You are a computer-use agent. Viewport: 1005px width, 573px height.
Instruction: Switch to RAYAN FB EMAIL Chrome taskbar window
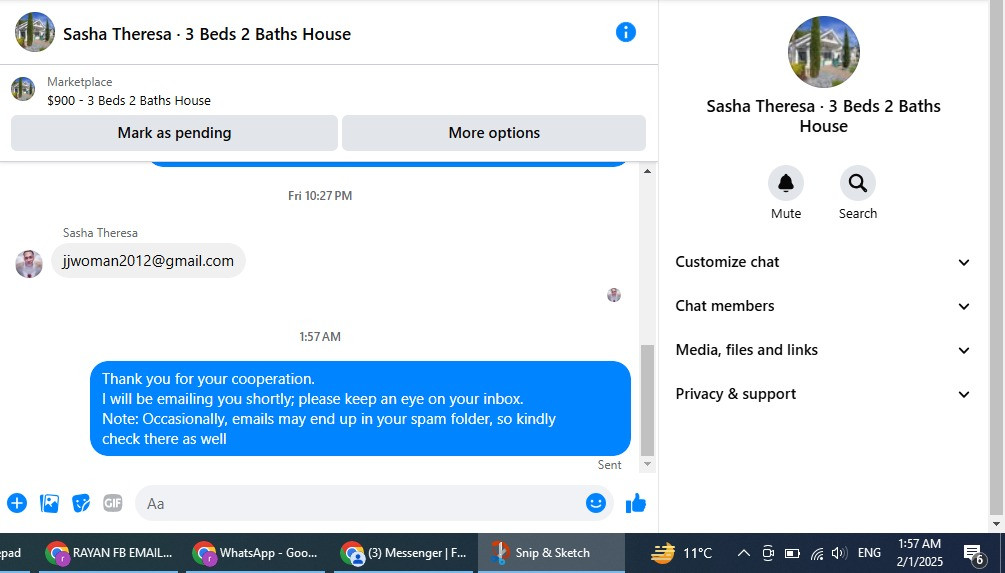pos(110,552)
